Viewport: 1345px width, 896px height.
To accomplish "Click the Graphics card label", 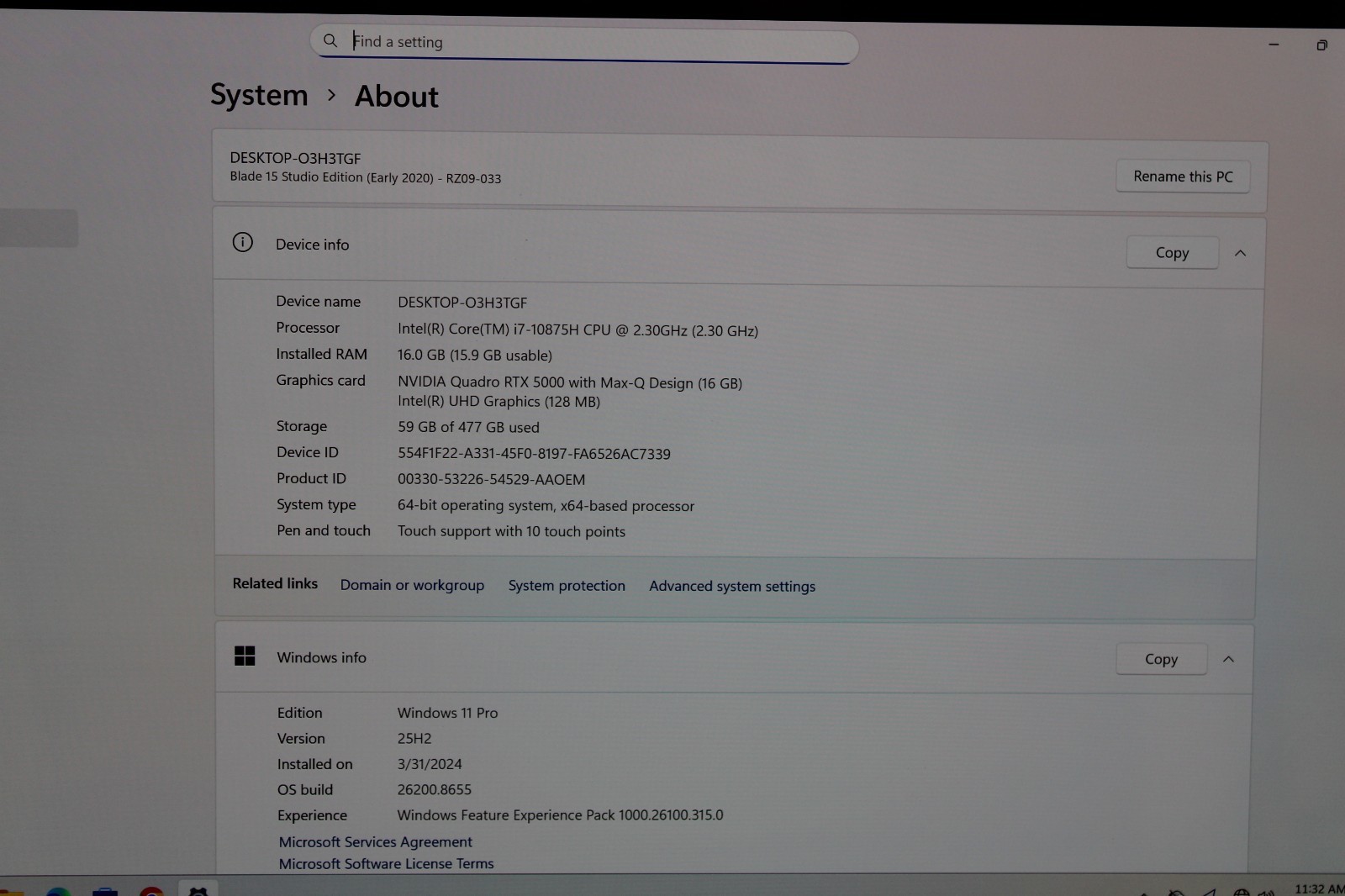I will tap(320, 381).
